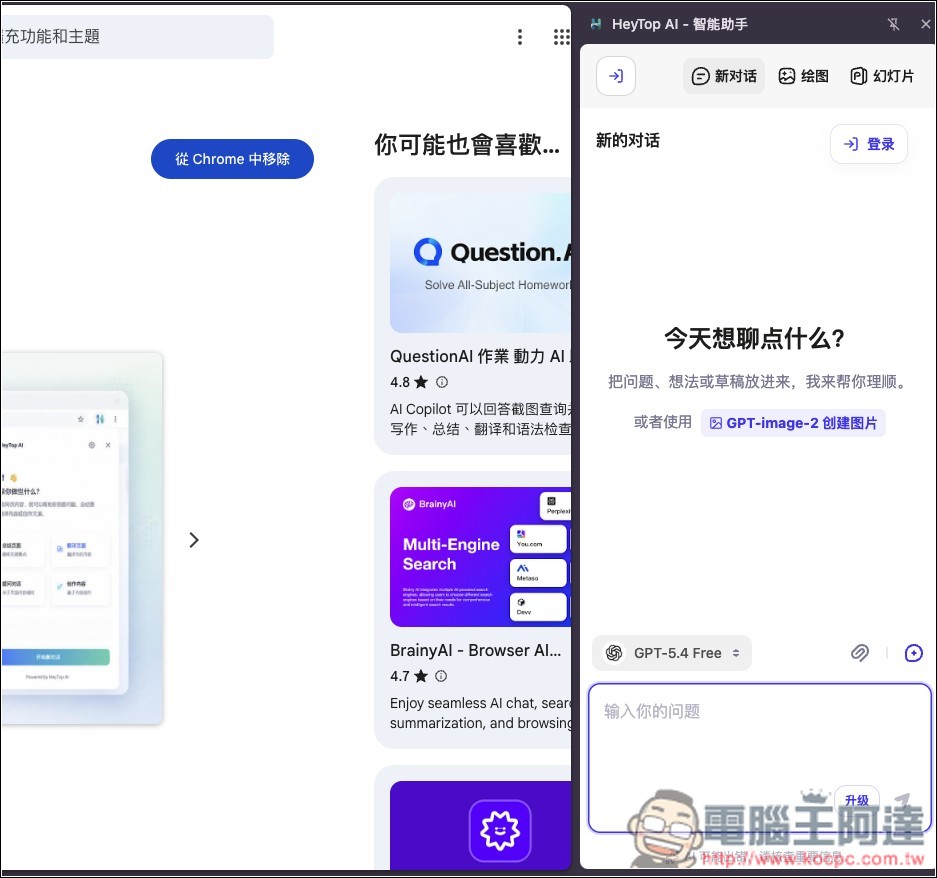Start a new chat via 新对话 tab
937x878 pixels.
(x=724, y=76)
